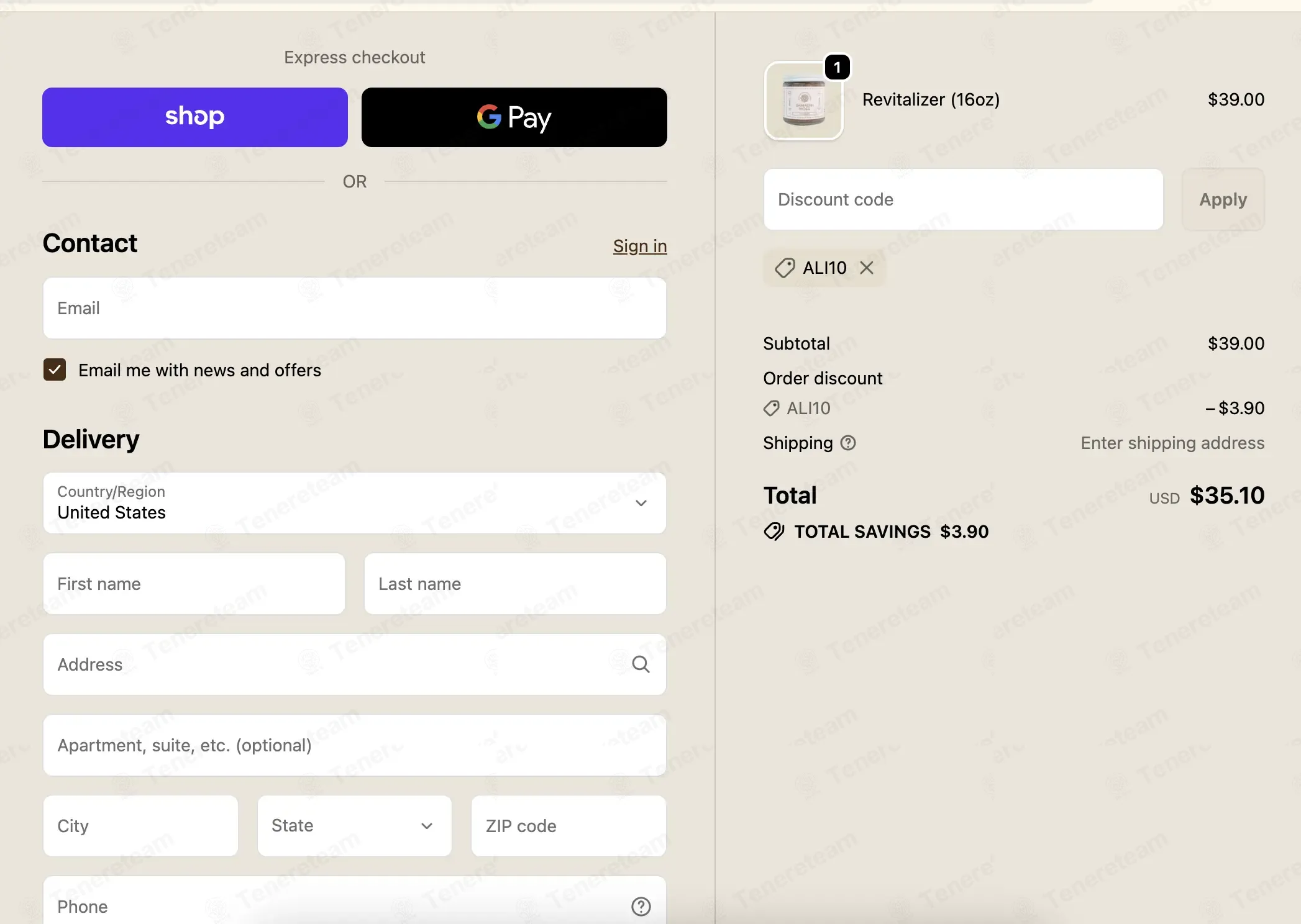The width and height of the screenshot is (1301, 924).
Task: Show Shipping info help icon
Action: (x=848, y=443)
